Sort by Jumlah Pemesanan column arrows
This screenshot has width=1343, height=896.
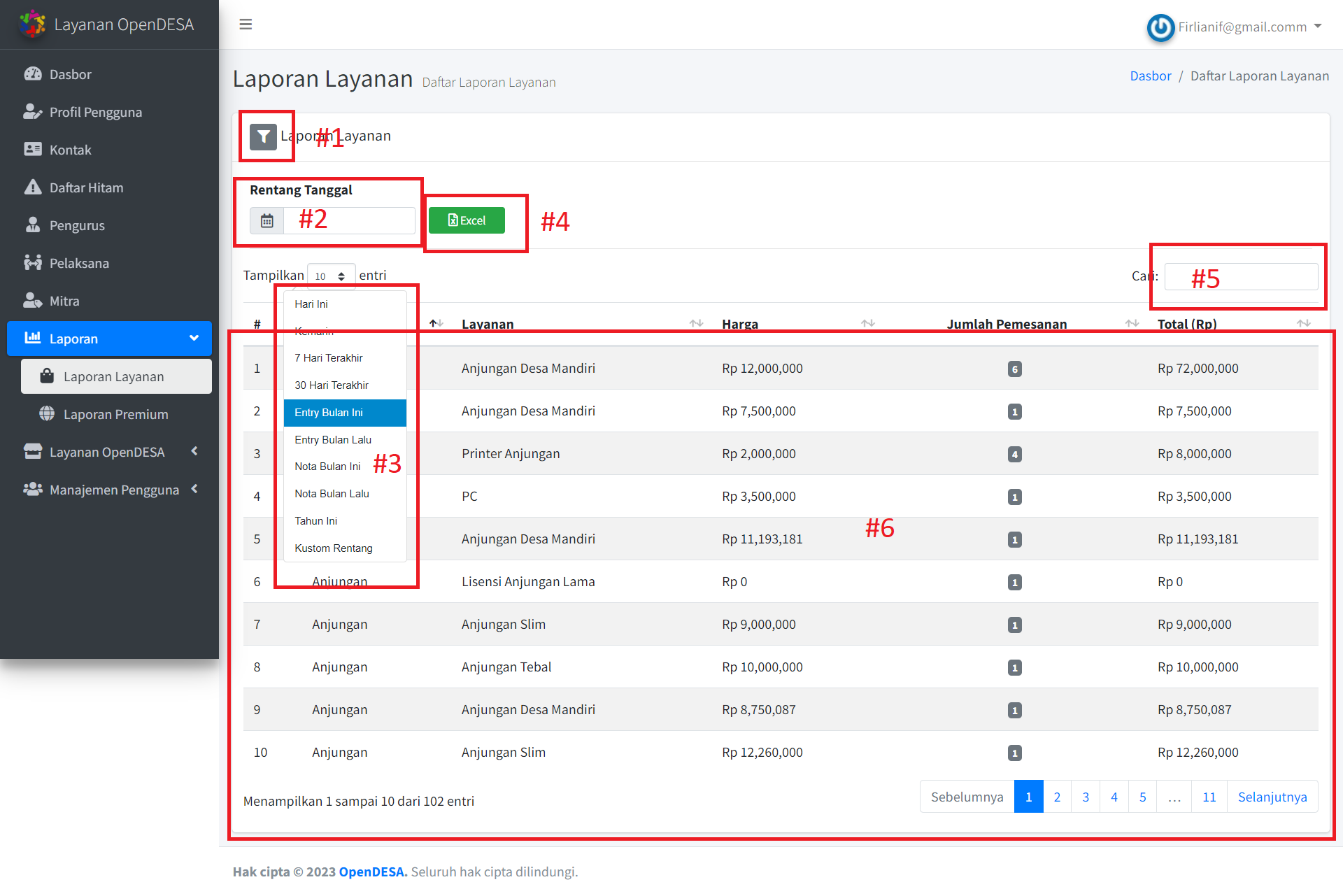click(x=1132, y=324)
